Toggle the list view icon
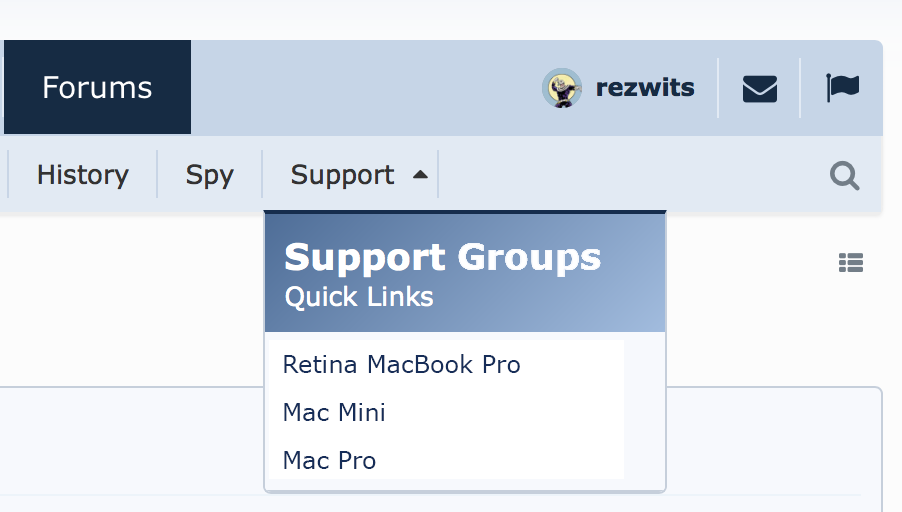This screenshot has height=512, width=902. (850, 263)
